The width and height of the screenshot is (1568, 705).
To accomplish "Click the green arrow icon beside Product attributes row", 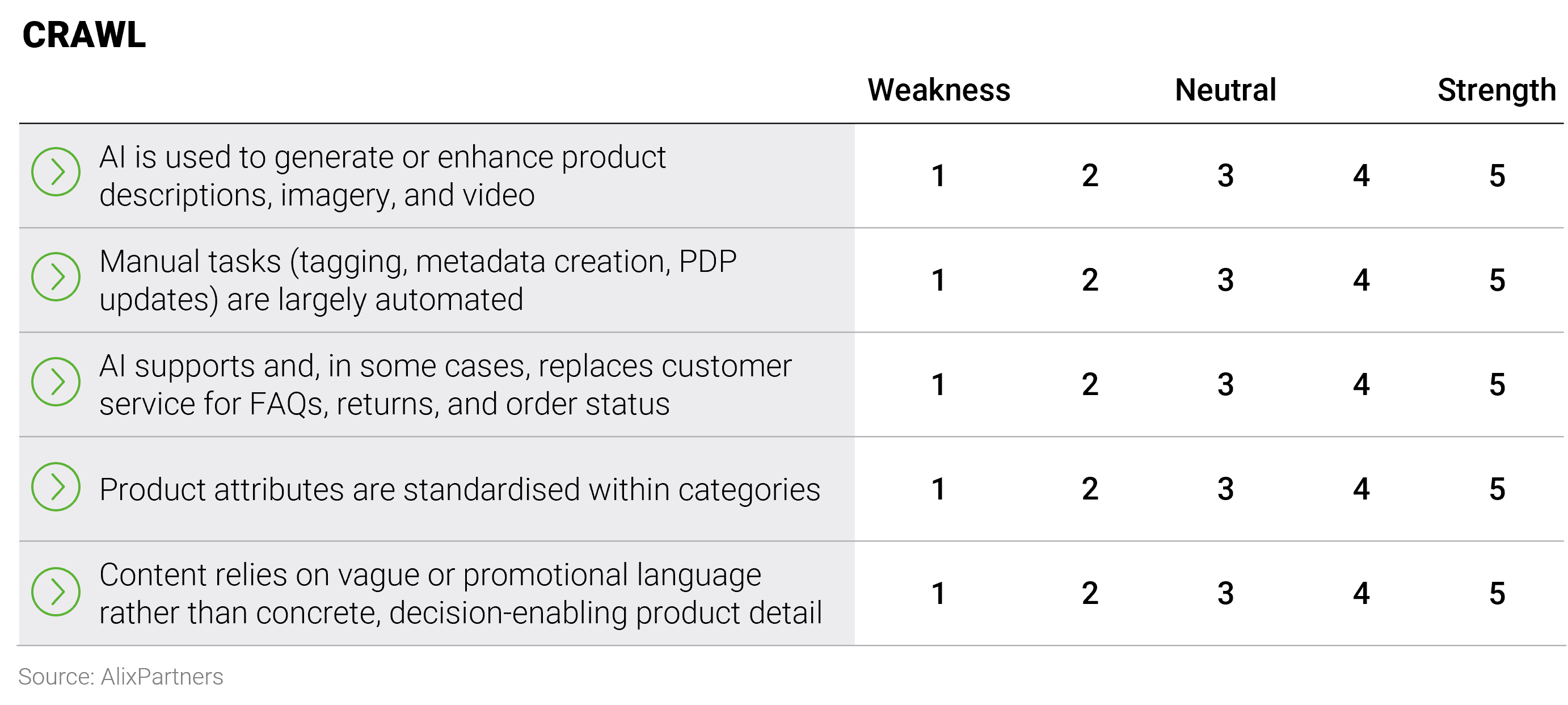I will [x=56, y=486].
